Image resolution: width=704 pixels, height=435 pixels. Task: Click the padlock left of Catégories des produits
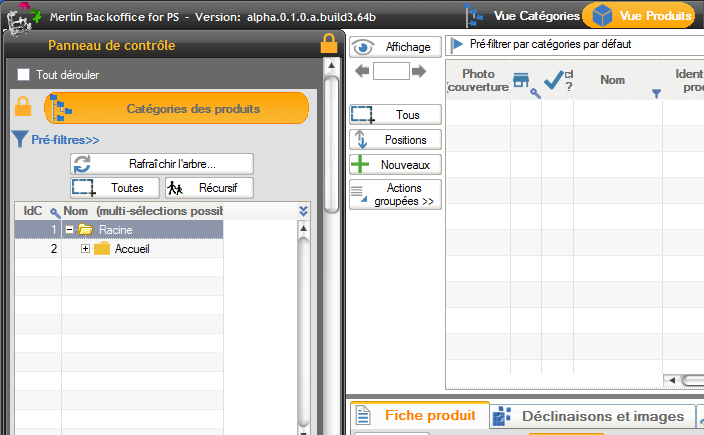click(23, 106)
